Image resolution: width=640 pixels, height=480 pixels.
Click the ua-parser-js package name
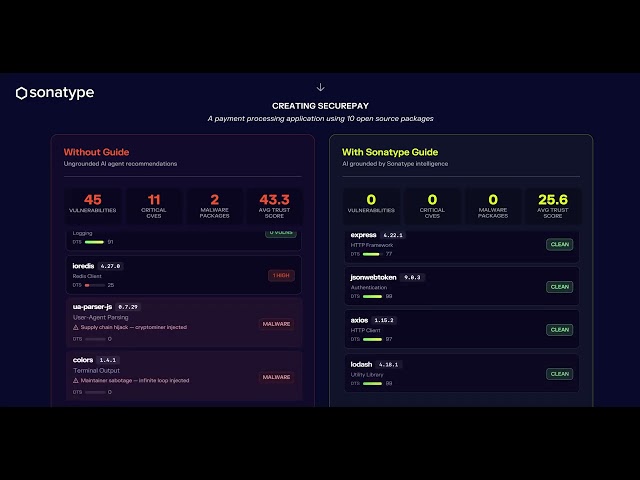point(92,307)
